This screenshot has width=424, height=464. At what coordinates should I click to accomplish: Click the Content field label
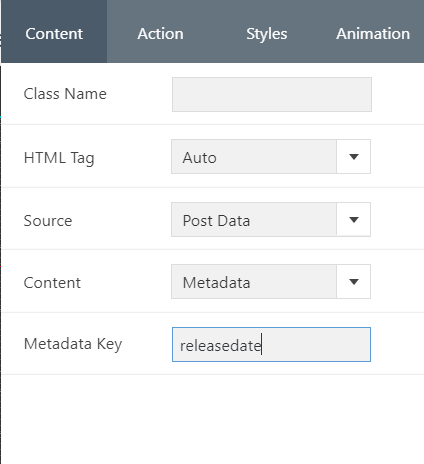coord(52,283)
